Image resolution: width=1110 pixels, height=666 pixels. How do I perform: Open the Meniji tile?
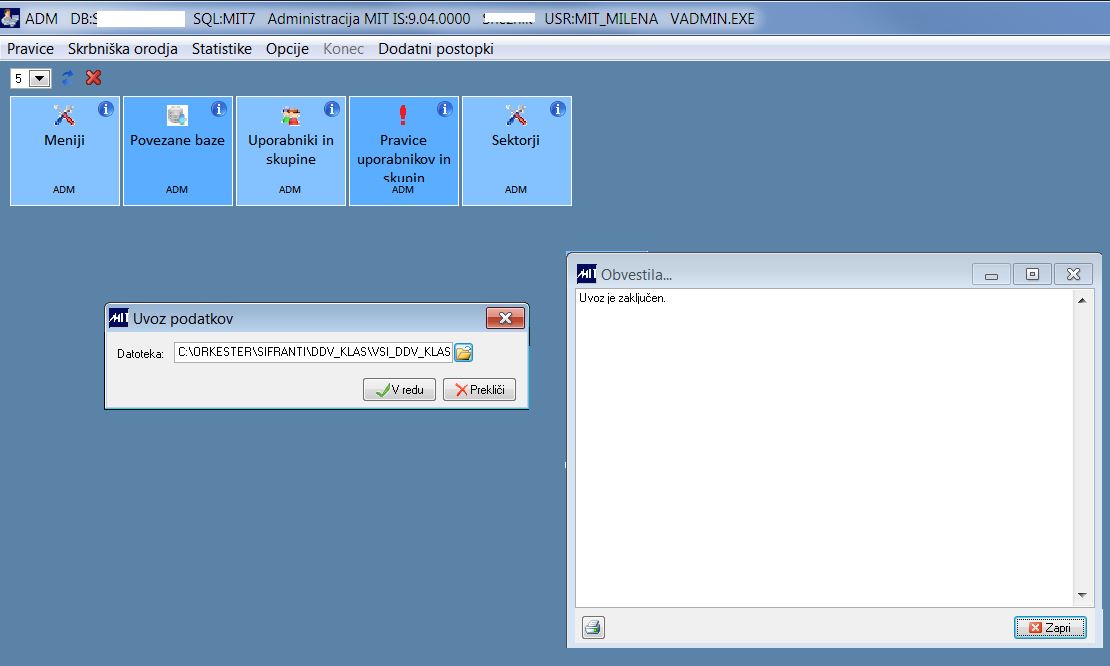pyautogui.click(x=64, y=151)
